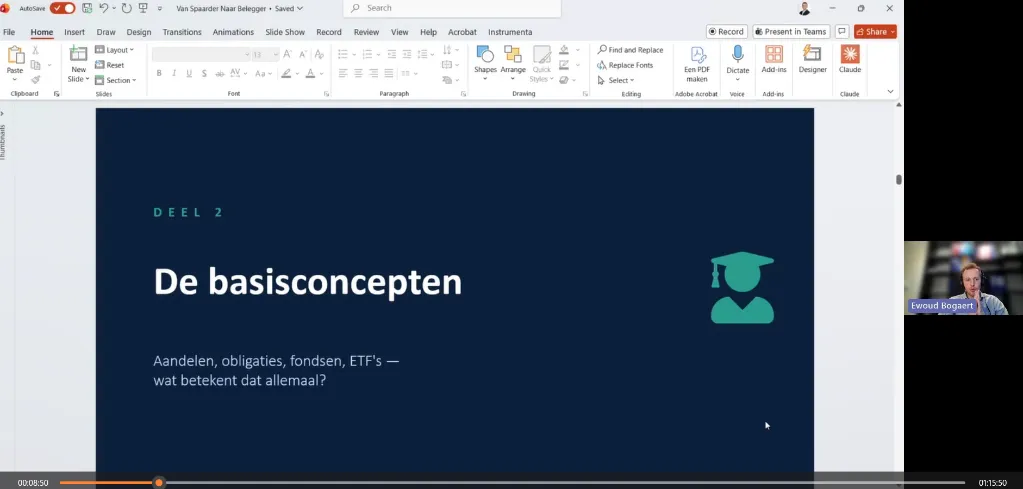Click Present in Teams button

point(791,31)
